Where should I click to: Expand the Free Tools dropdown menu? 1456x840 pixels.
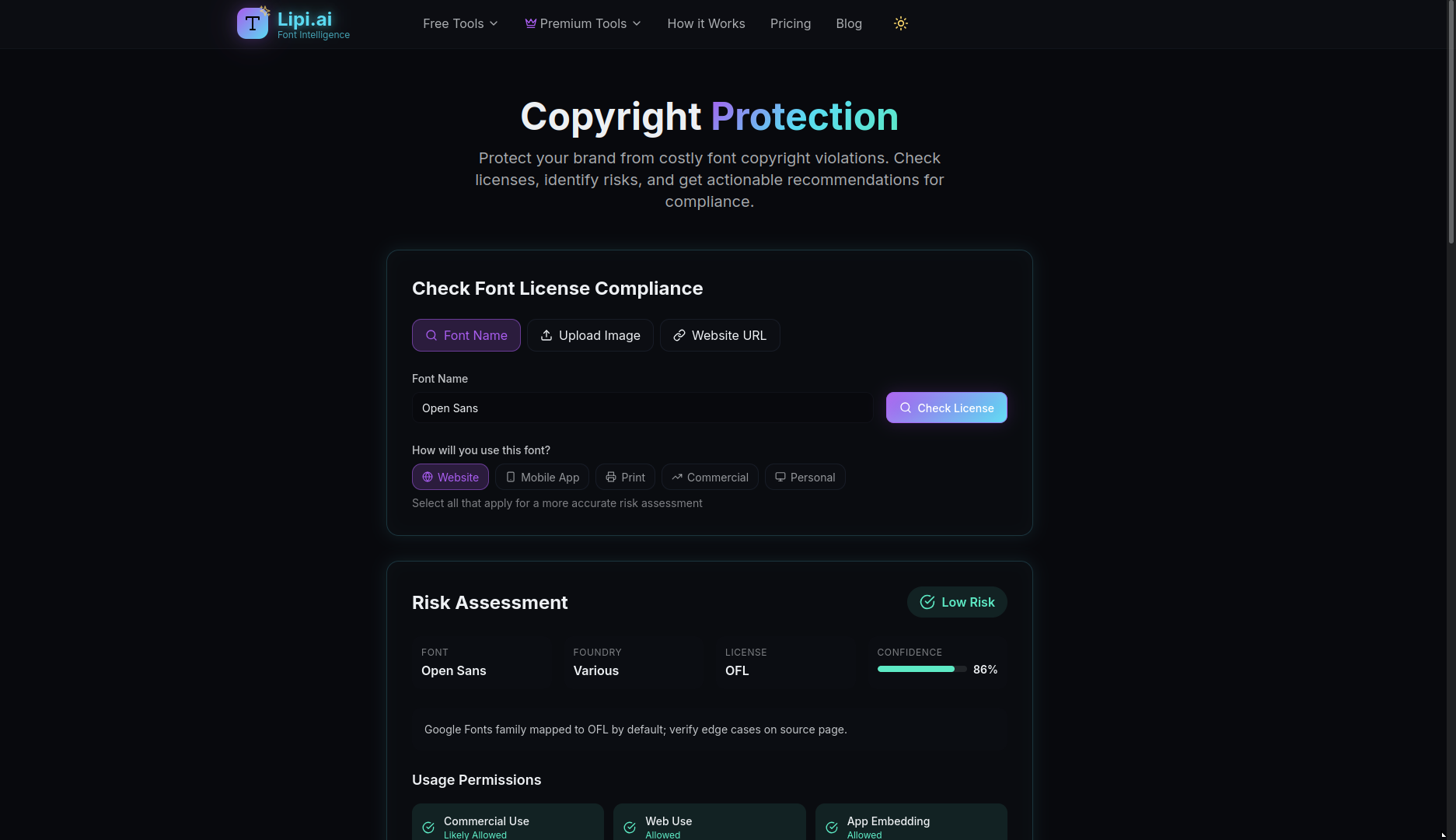[460, 23]
